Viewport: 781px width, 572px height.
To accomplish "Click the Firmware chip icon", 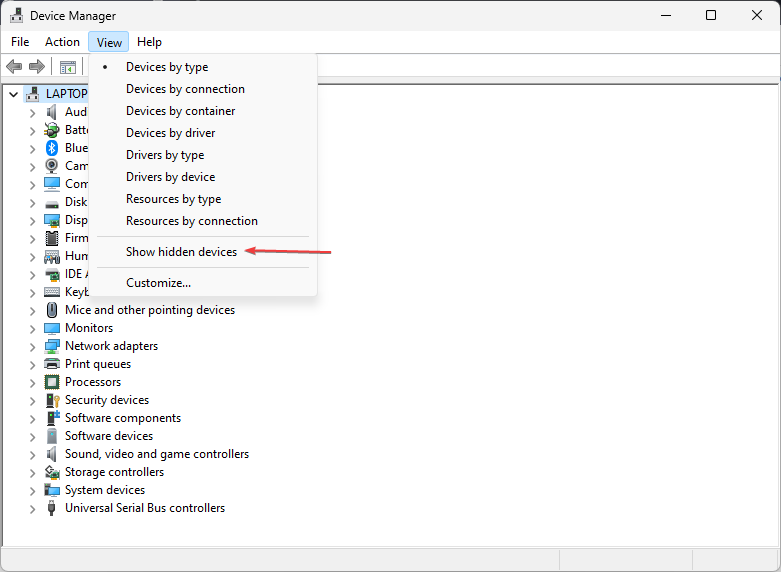I will (x=52, y=238).
